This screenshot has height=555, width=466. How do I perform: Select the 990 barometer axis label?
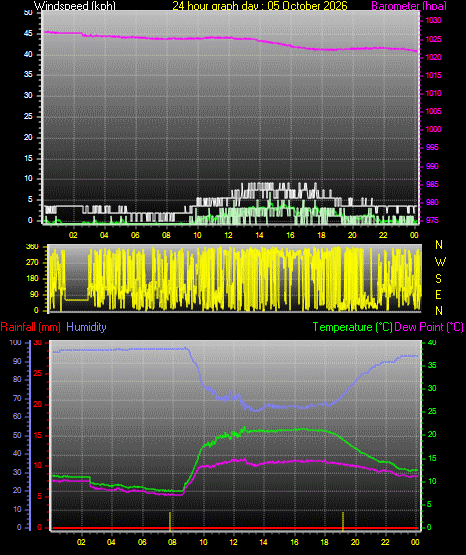(432, 166)
